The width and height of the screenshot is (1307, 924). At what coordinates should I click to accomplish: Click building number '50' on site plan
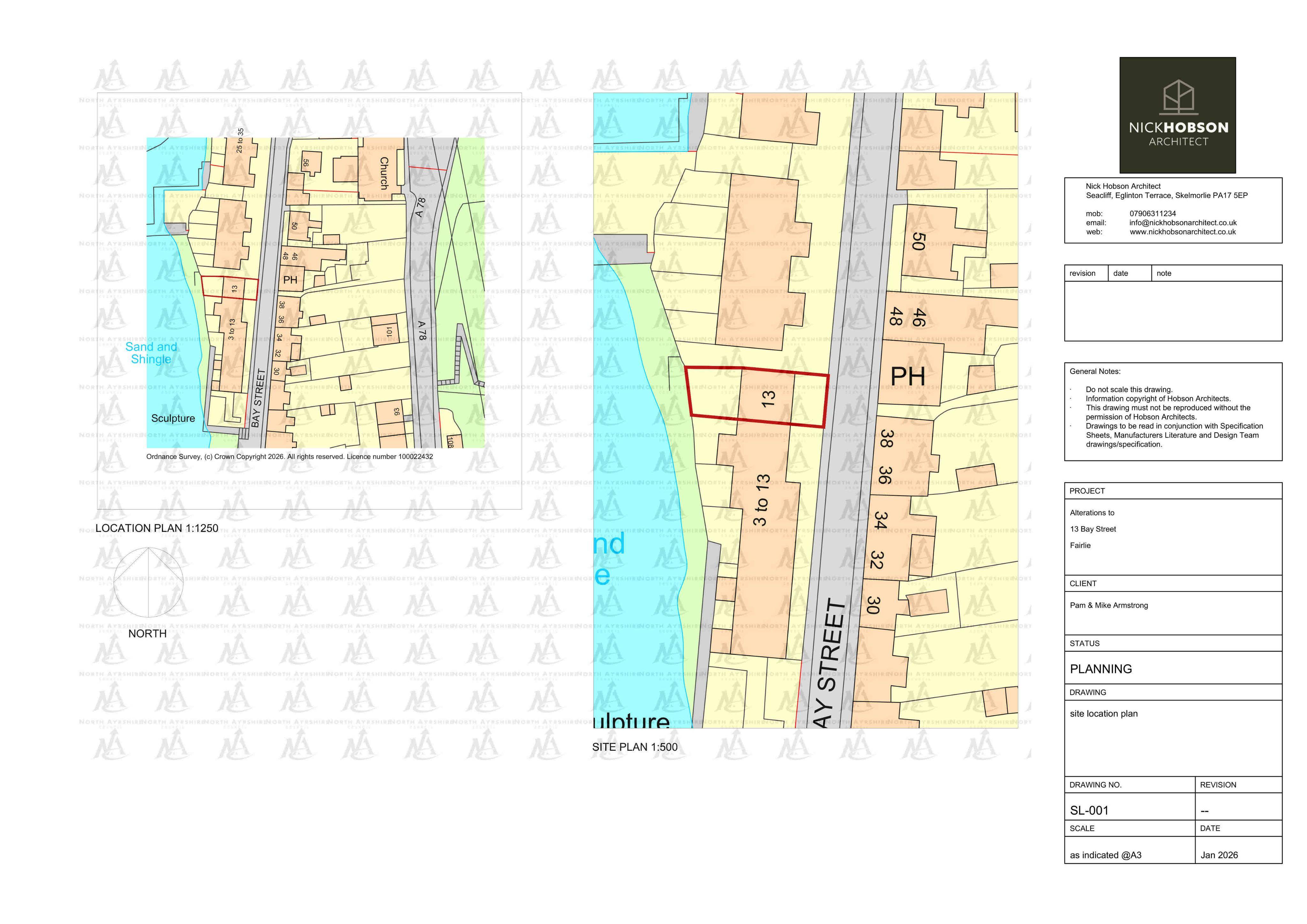click(x=918, y=242)
